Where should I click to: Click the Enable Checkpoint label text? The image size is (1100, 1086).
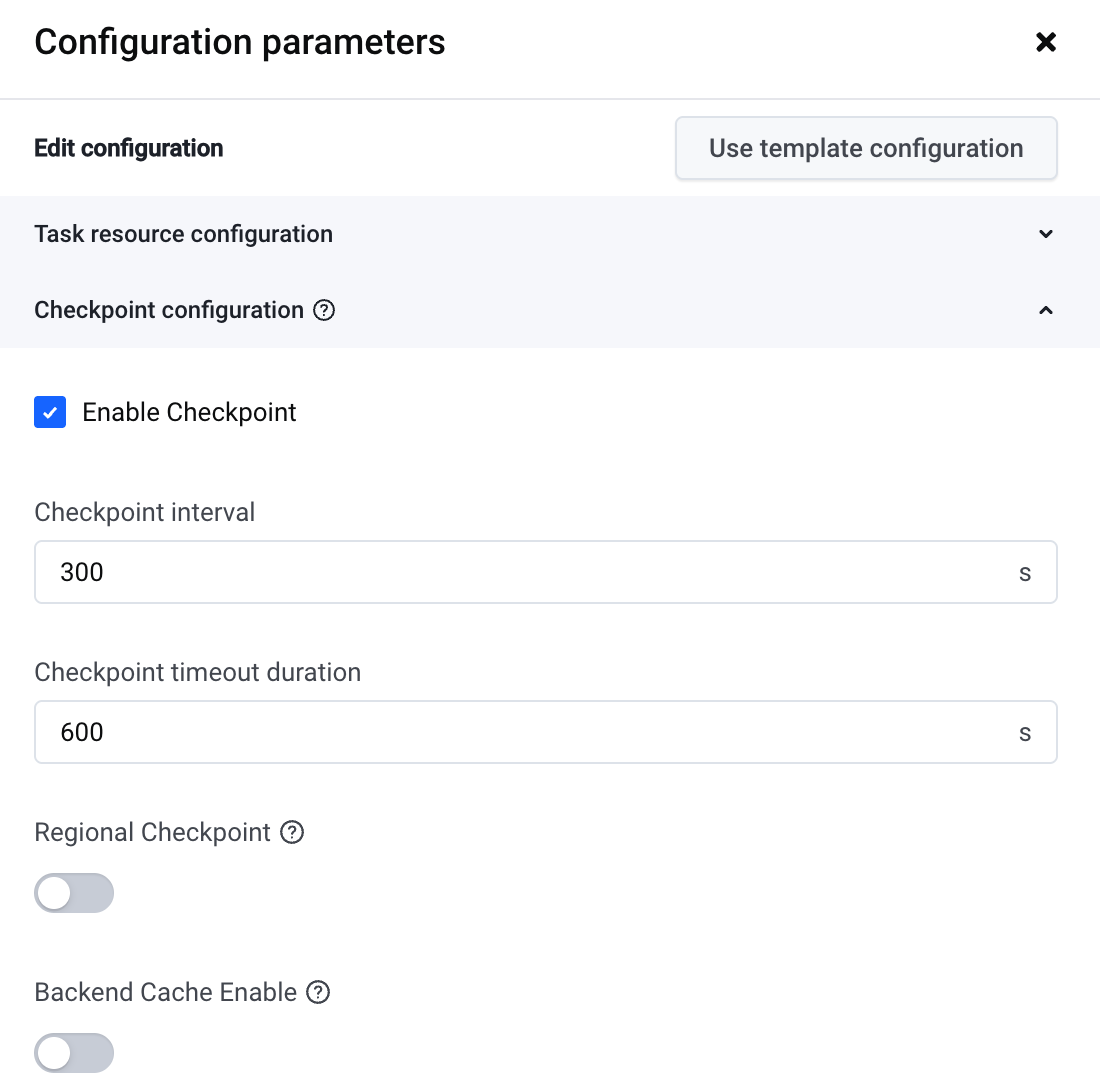189,412
